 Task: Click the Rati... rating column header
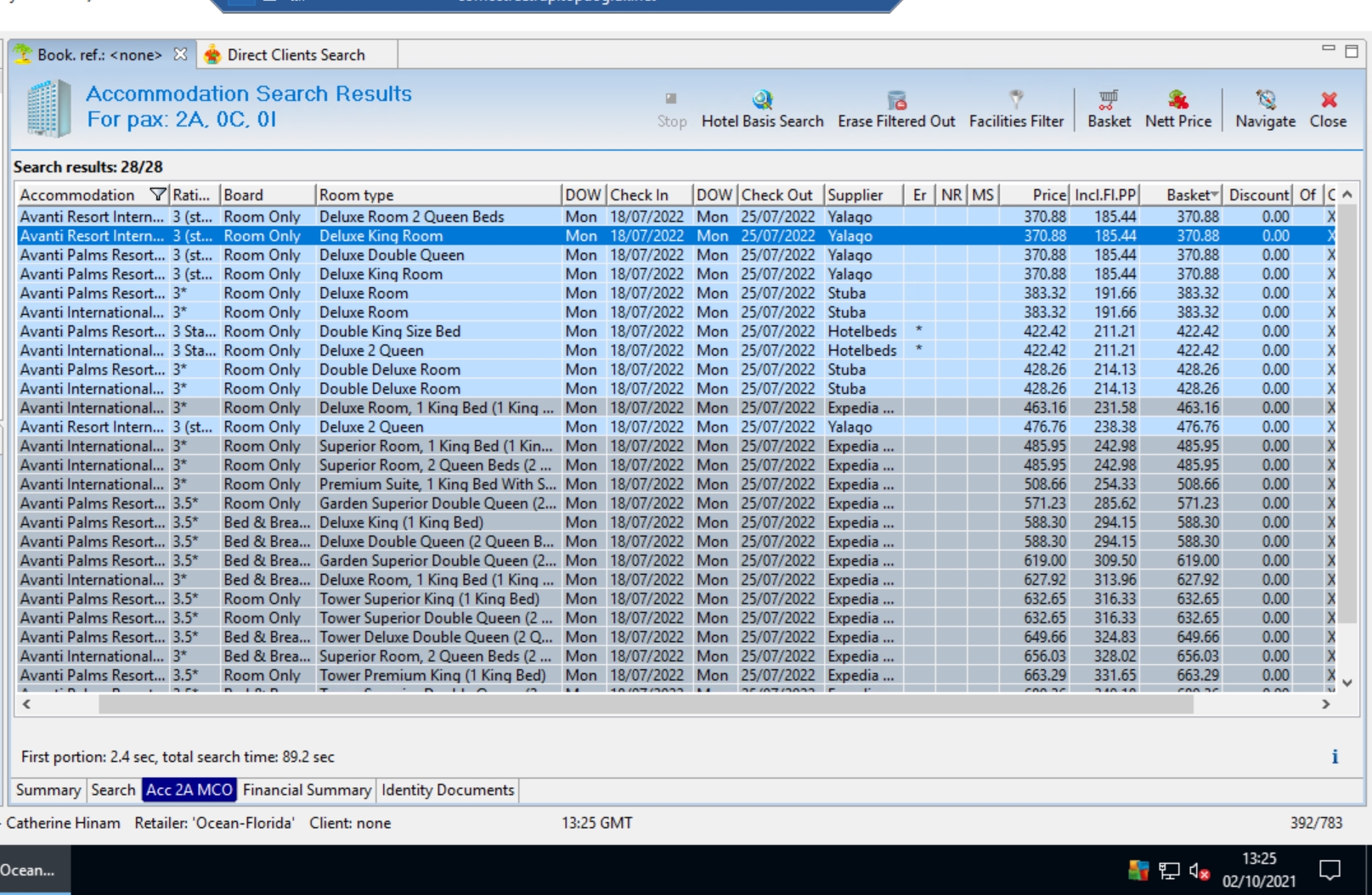coord(195,194)
